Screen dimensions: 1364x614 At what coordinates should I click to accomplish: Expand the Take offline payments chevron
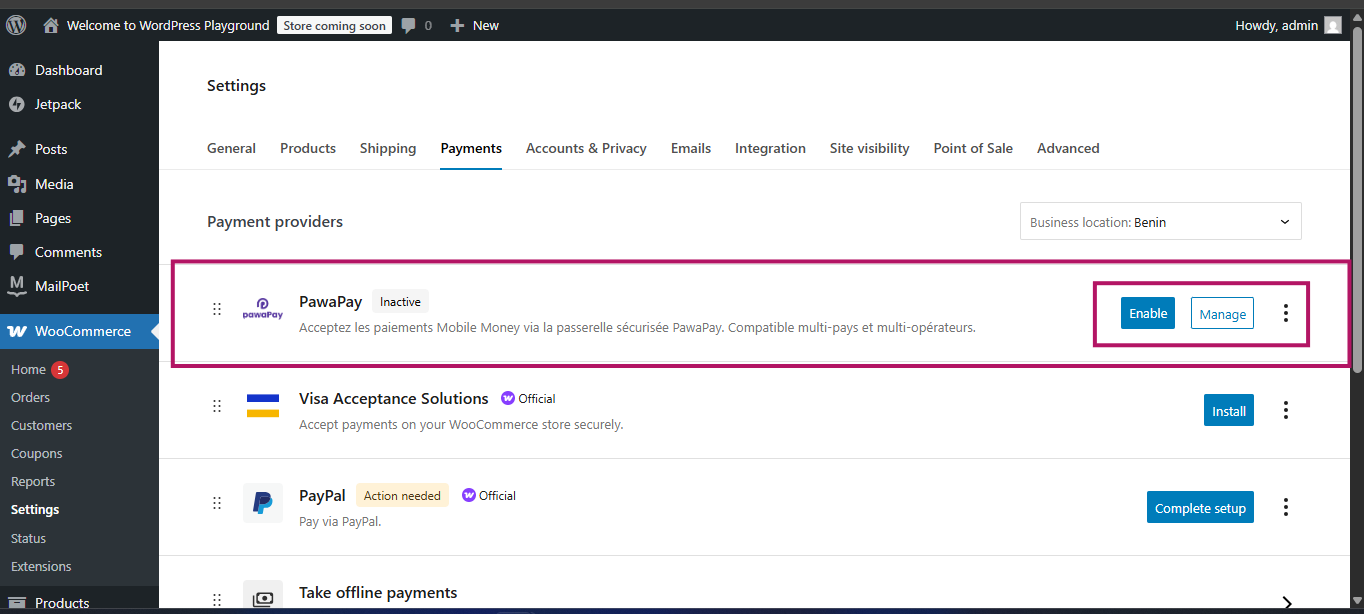(1287, 603)
